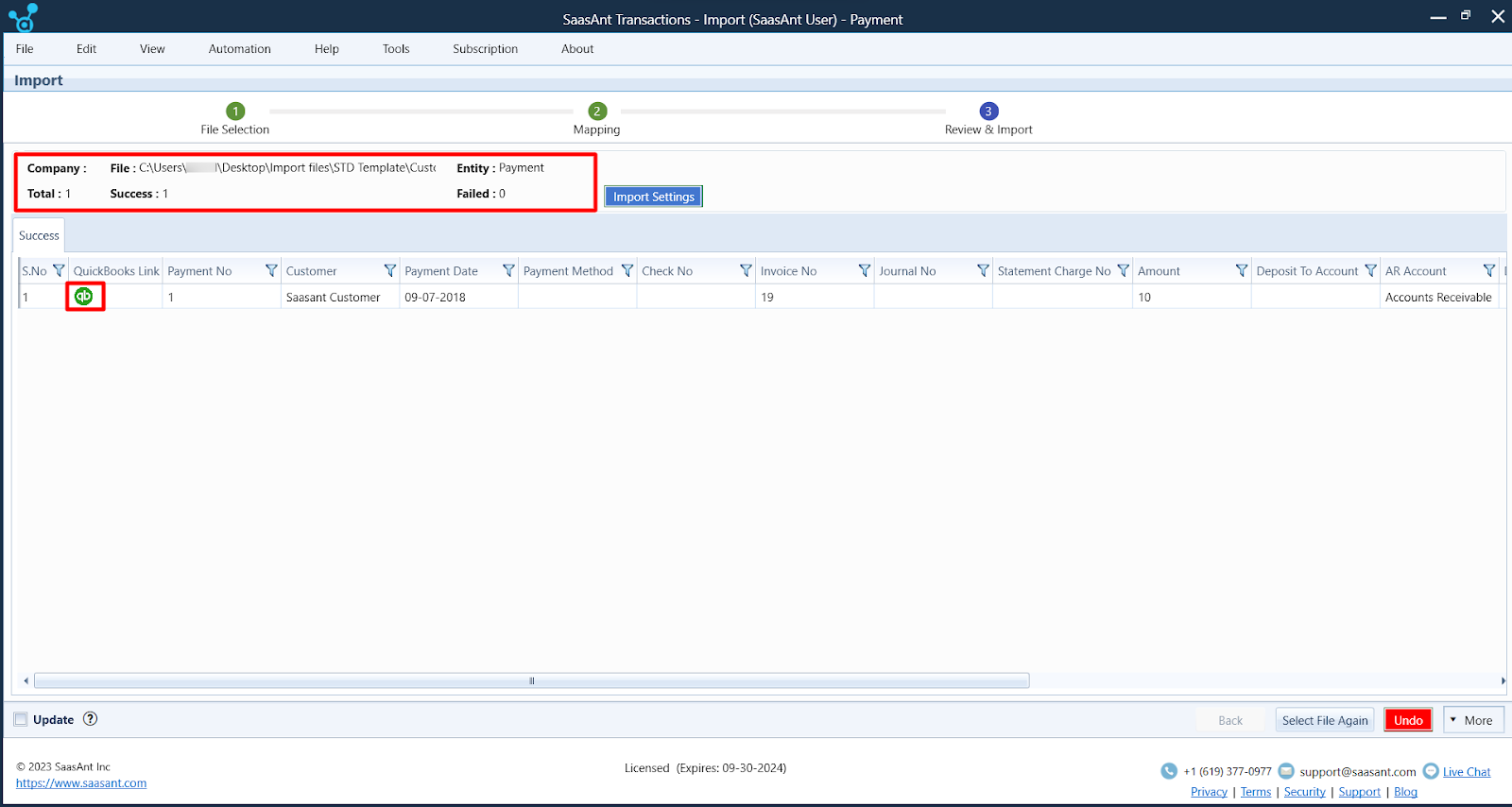Open the About menu
Image resolution: width=1512 pixels, height=807 pixels.
tap(577, 49)
